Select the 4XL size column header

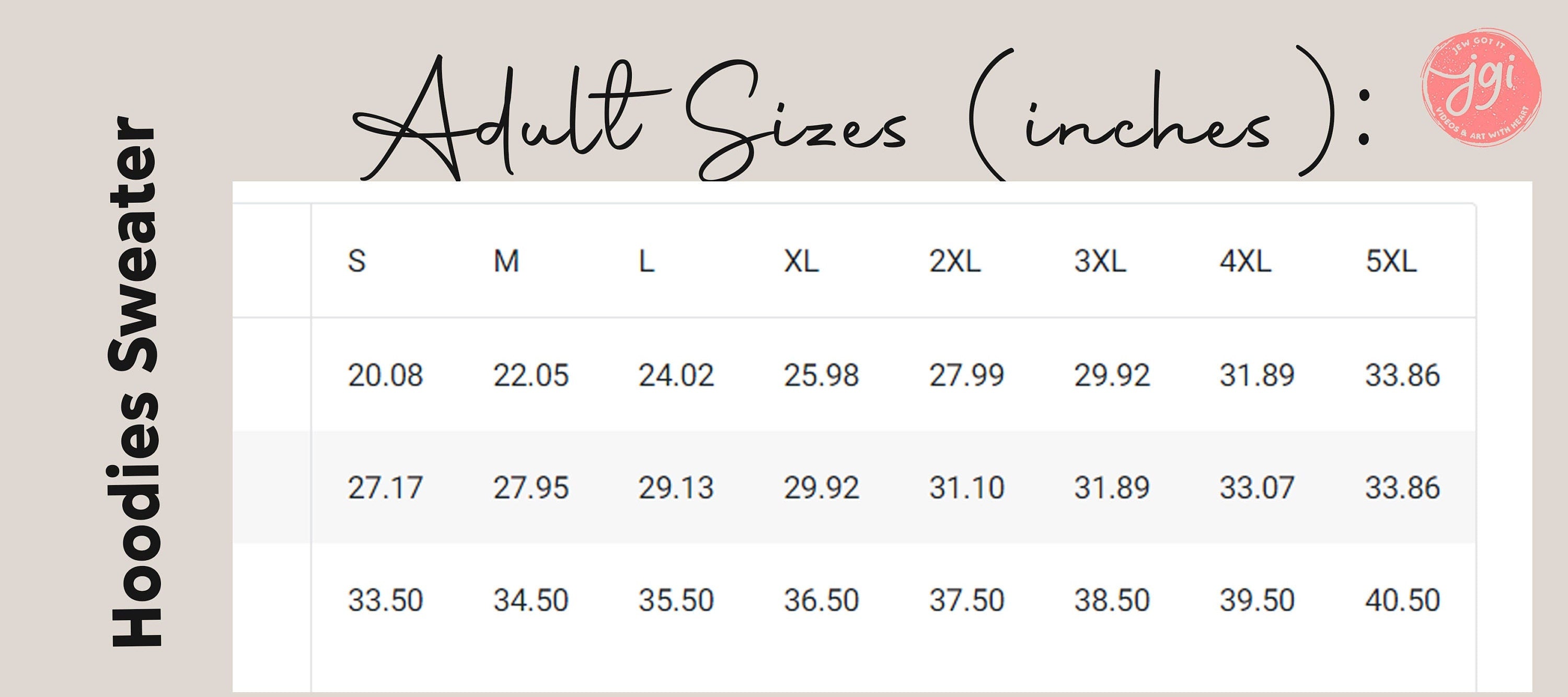click(1246, 262)
